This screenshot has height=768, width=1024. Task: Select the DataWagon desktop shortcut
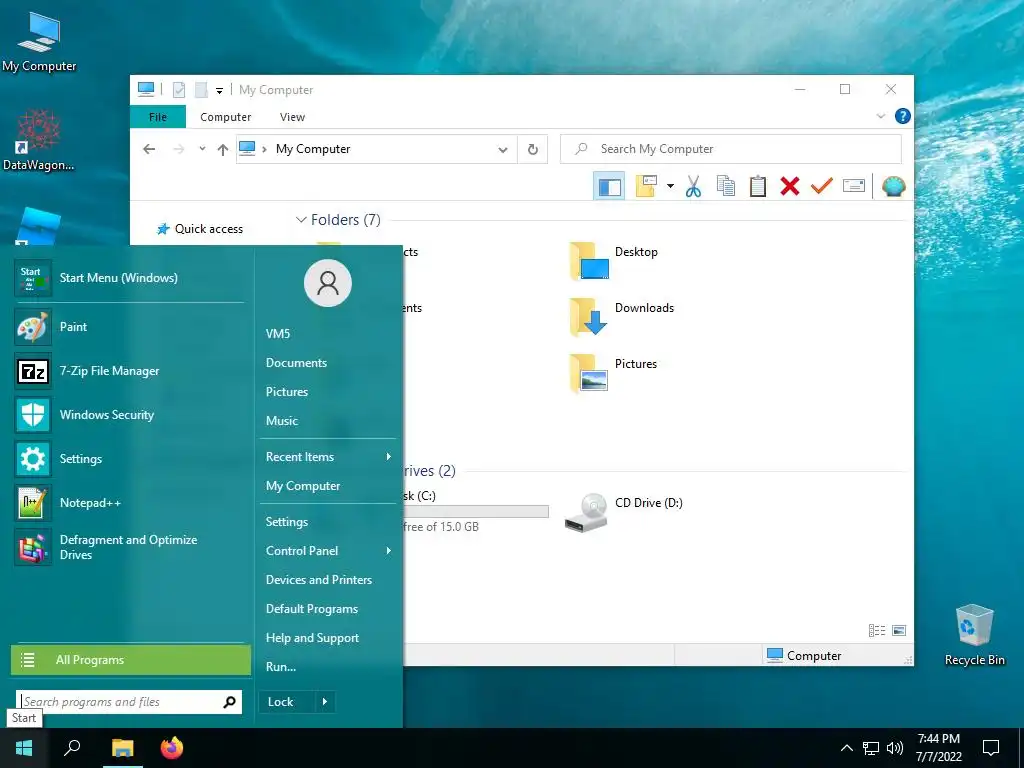click(x=39, y=140)
